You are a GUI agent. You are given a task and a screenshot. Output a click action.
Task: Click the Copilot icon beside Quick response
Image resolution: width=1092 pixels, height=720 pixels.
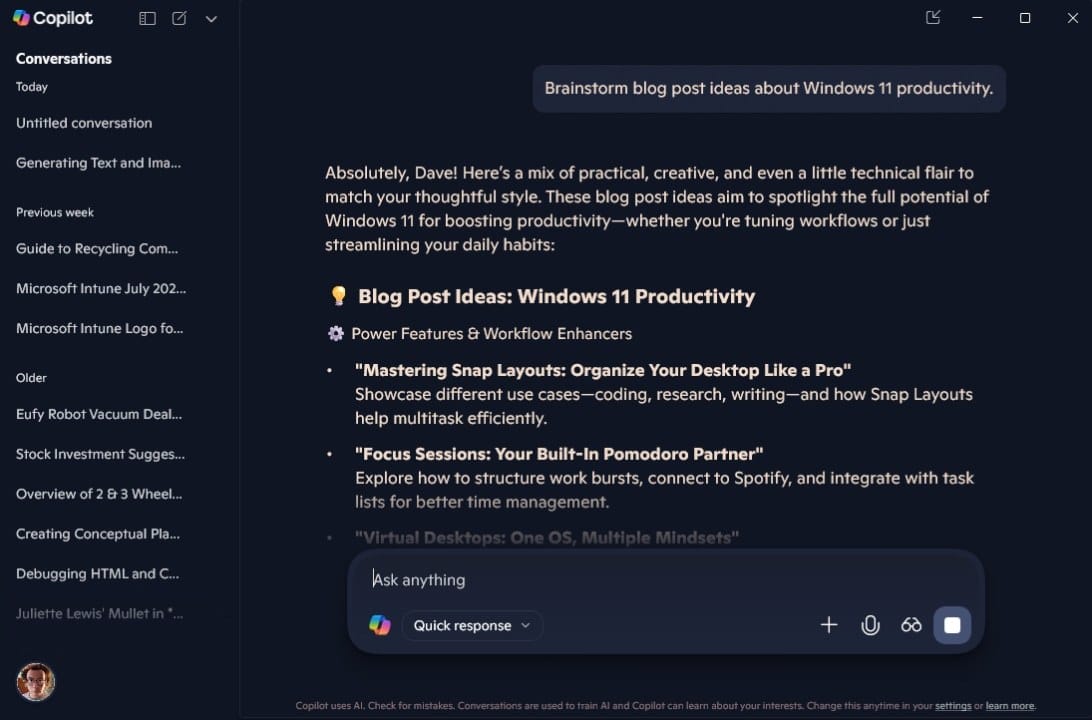pyautogui.click(x=379, y=624)
